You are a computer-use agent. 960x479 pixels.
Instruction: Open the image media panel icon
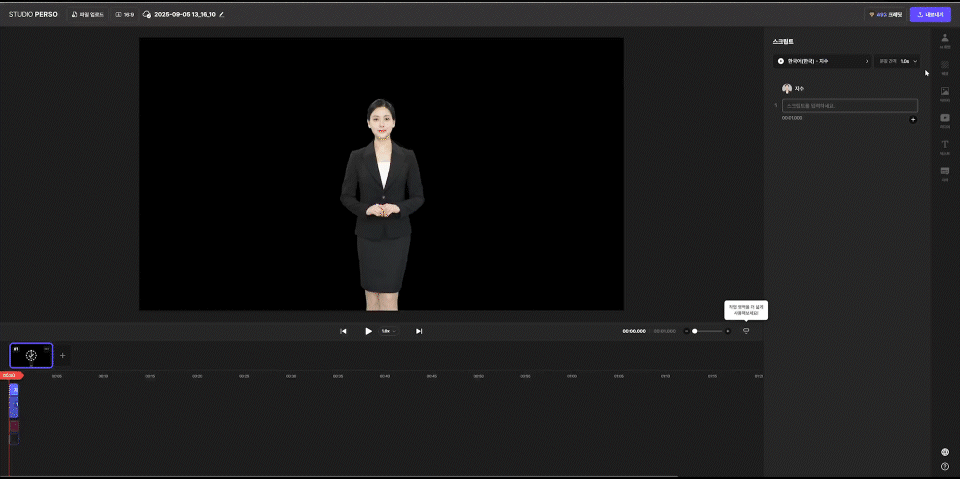945,93
